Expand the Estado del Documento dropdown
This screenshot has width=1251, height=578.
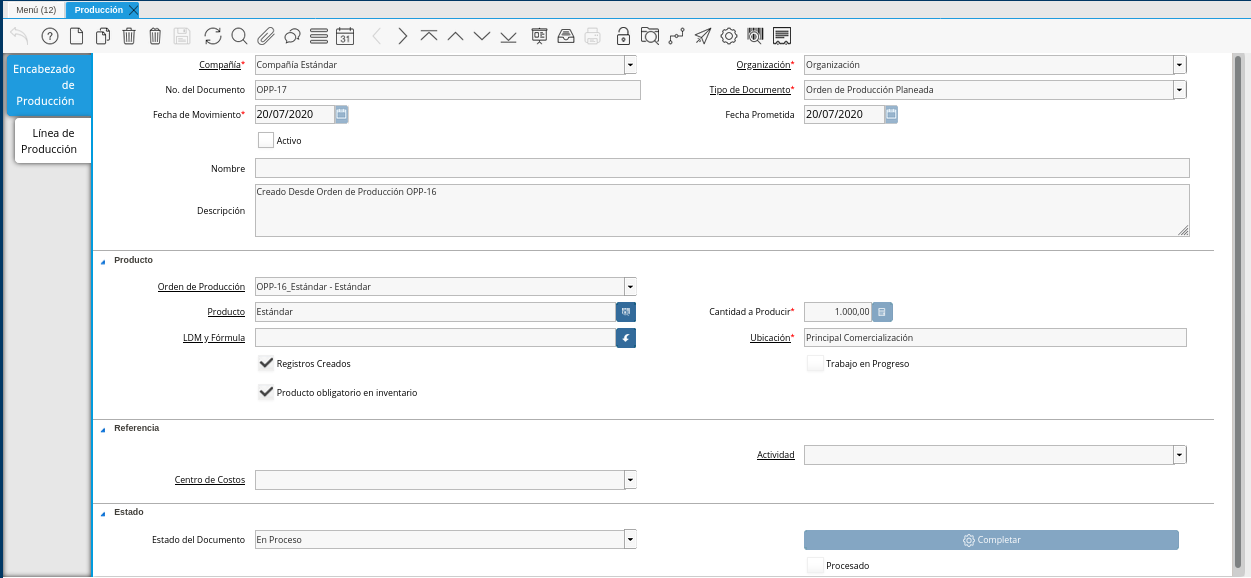630,540
